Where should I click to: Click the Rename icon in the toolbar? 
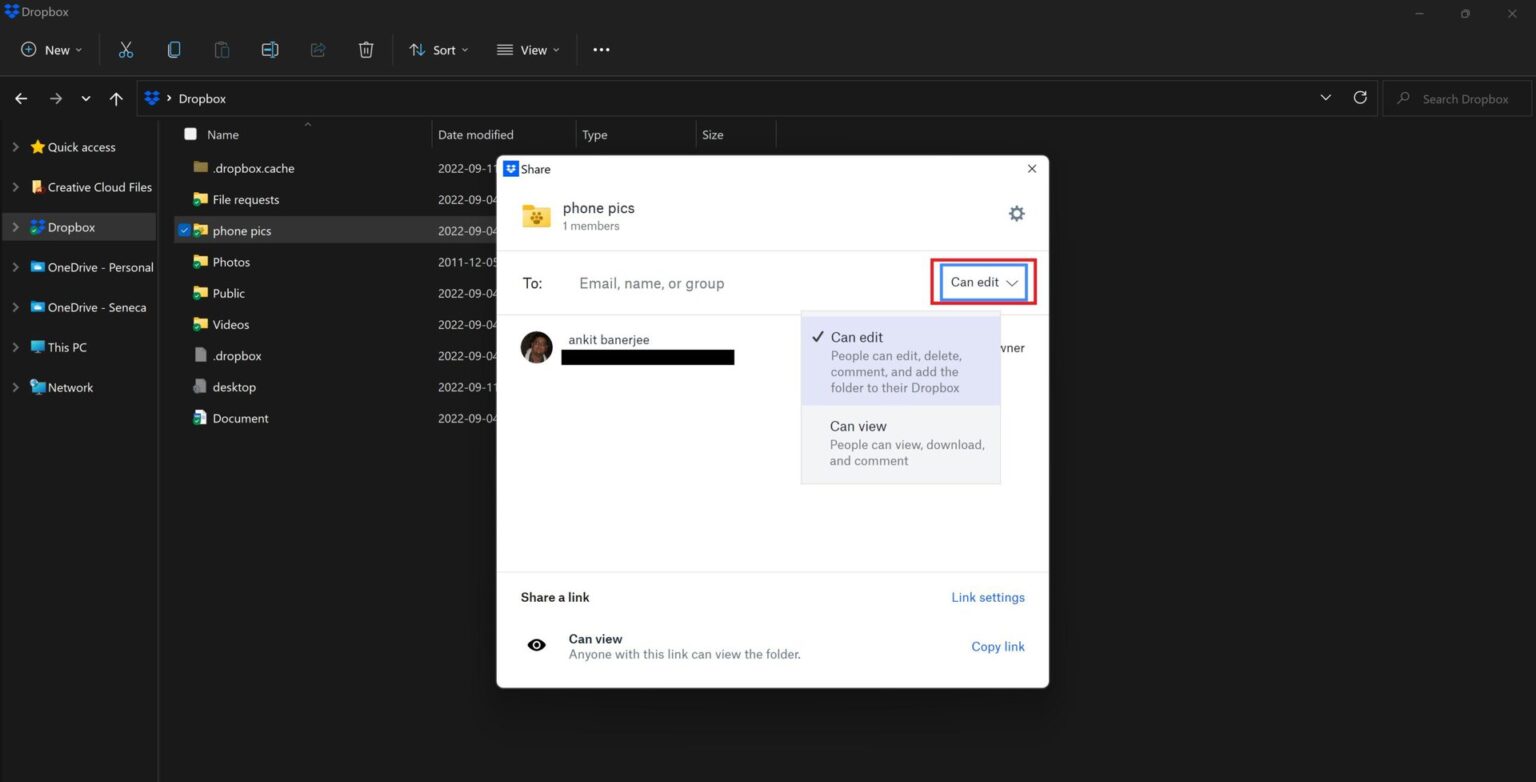270,49
